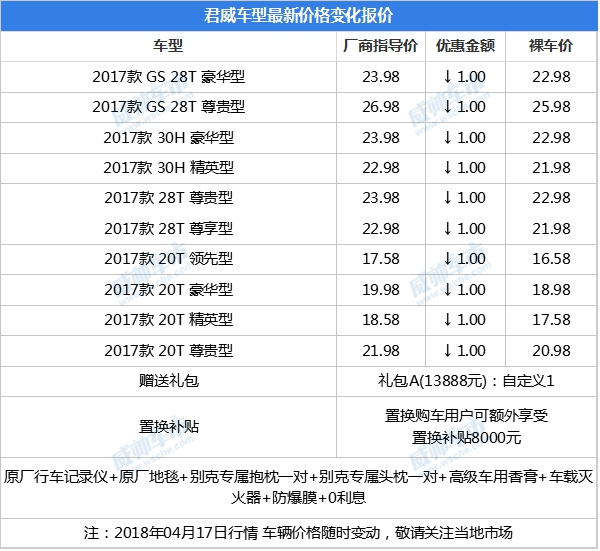
Task: Select the 车型 column header
Action: [x=168, y=46]
